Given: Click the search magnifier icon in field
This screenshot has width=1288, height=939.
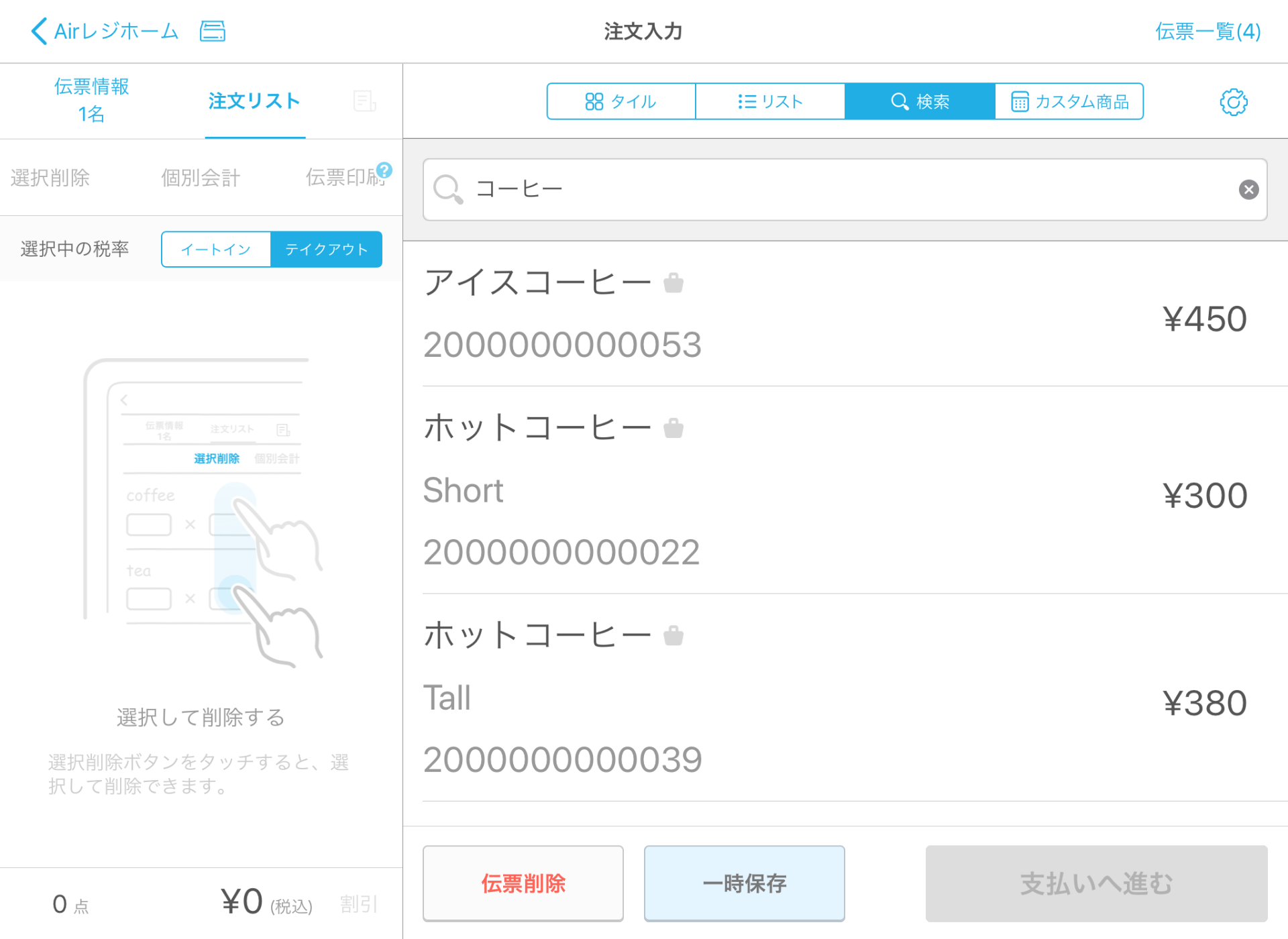Looking at the screenshot, I should coord(448,189).
